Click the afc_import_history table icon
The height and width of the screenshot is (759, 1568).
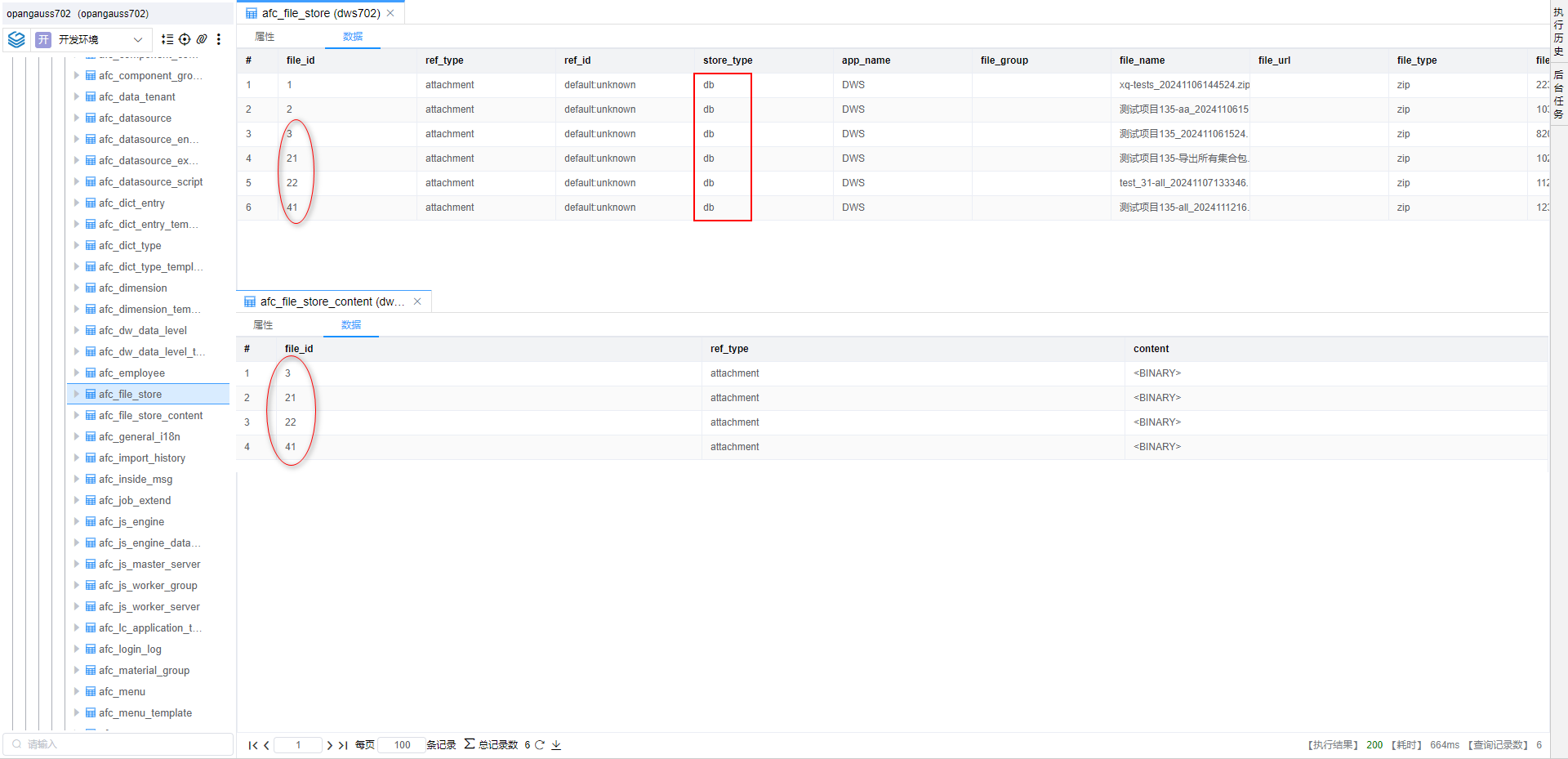(x=91, y=458)
